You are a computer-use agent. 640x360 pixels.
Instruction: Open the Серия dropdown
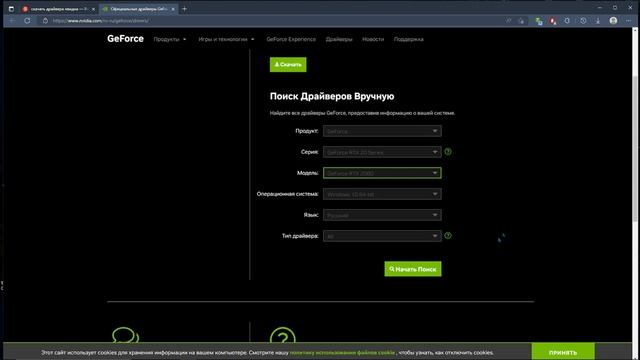(x=382, y=152)
